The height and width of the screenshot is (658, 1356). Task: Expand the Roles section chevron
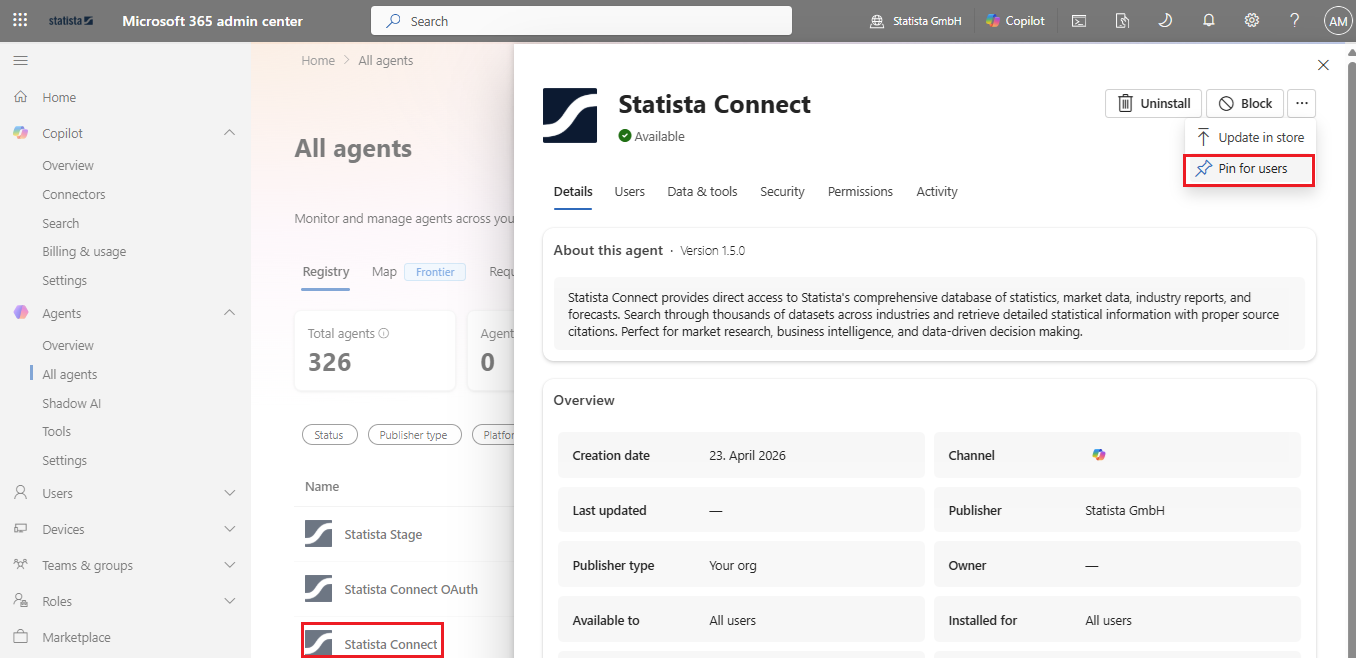[229, 601]
